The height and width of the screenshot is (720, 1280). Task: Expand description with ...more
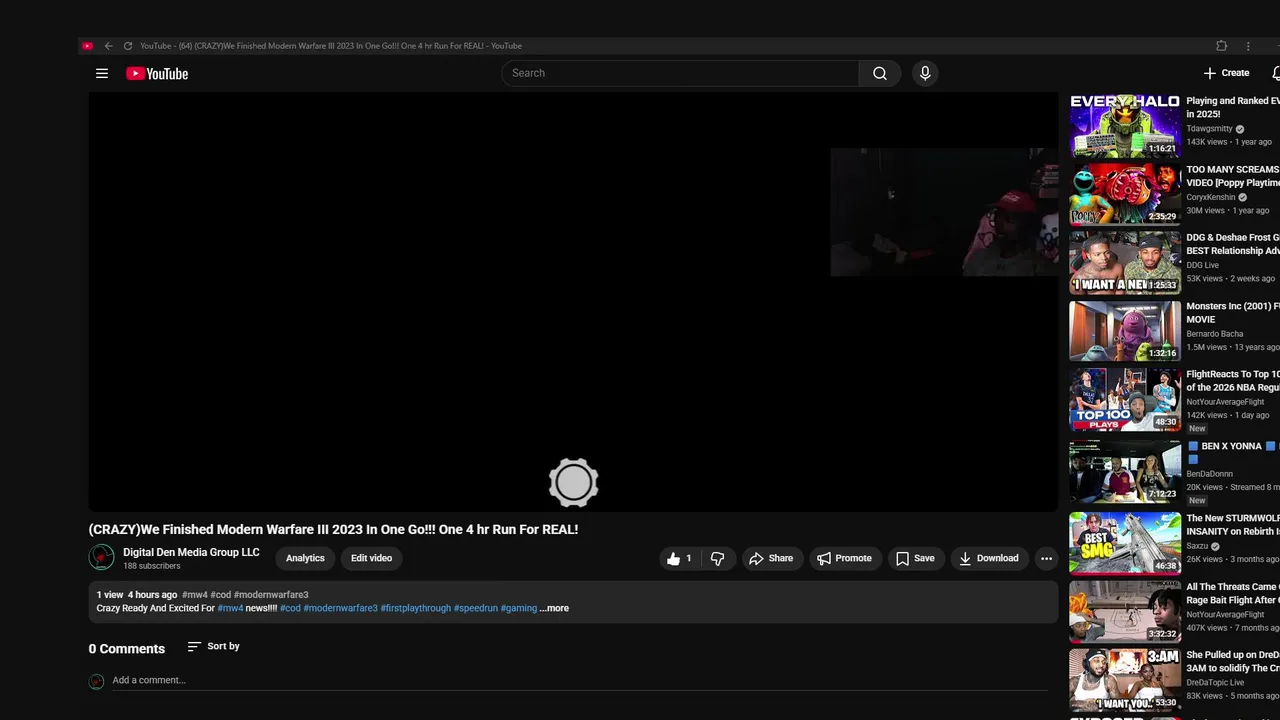point(554,608)
